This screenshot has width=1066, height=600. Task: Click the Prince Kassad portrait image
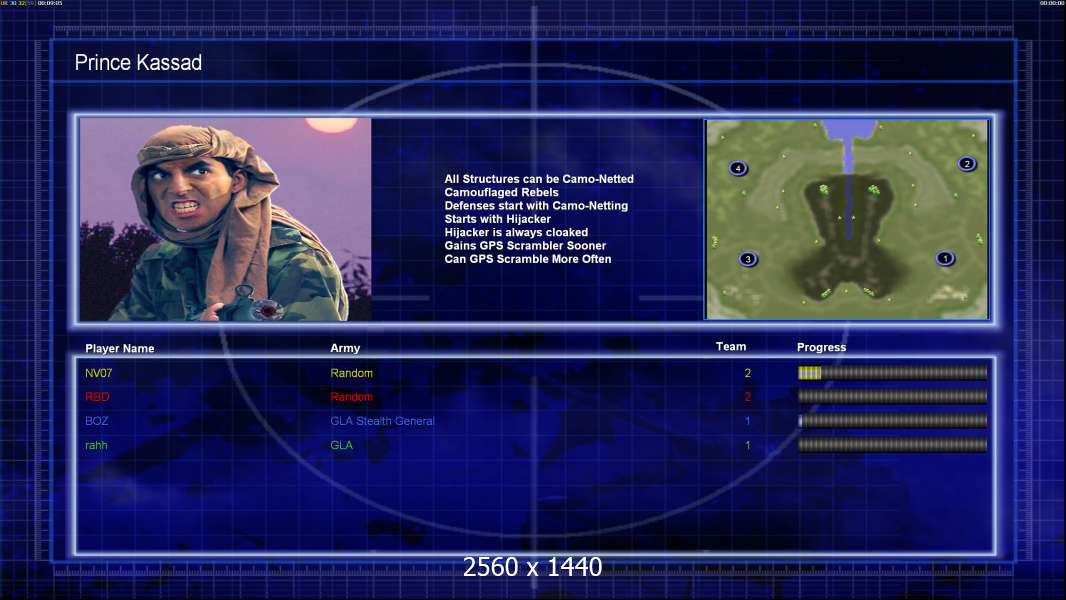click(226, 219)
